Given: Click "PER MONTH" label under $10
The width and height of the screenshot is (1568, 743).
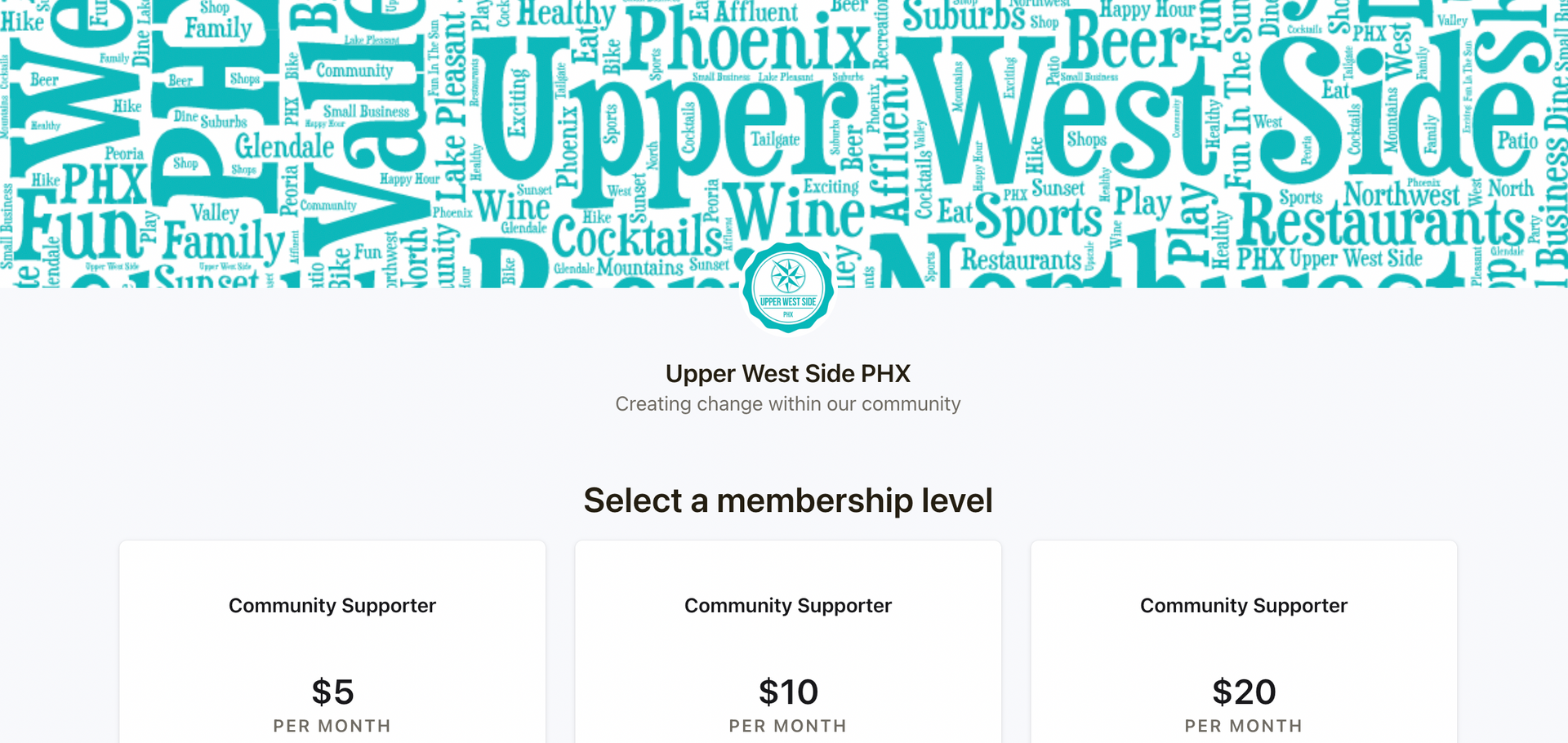Looking at the screenshot, I should coord(788,726).
